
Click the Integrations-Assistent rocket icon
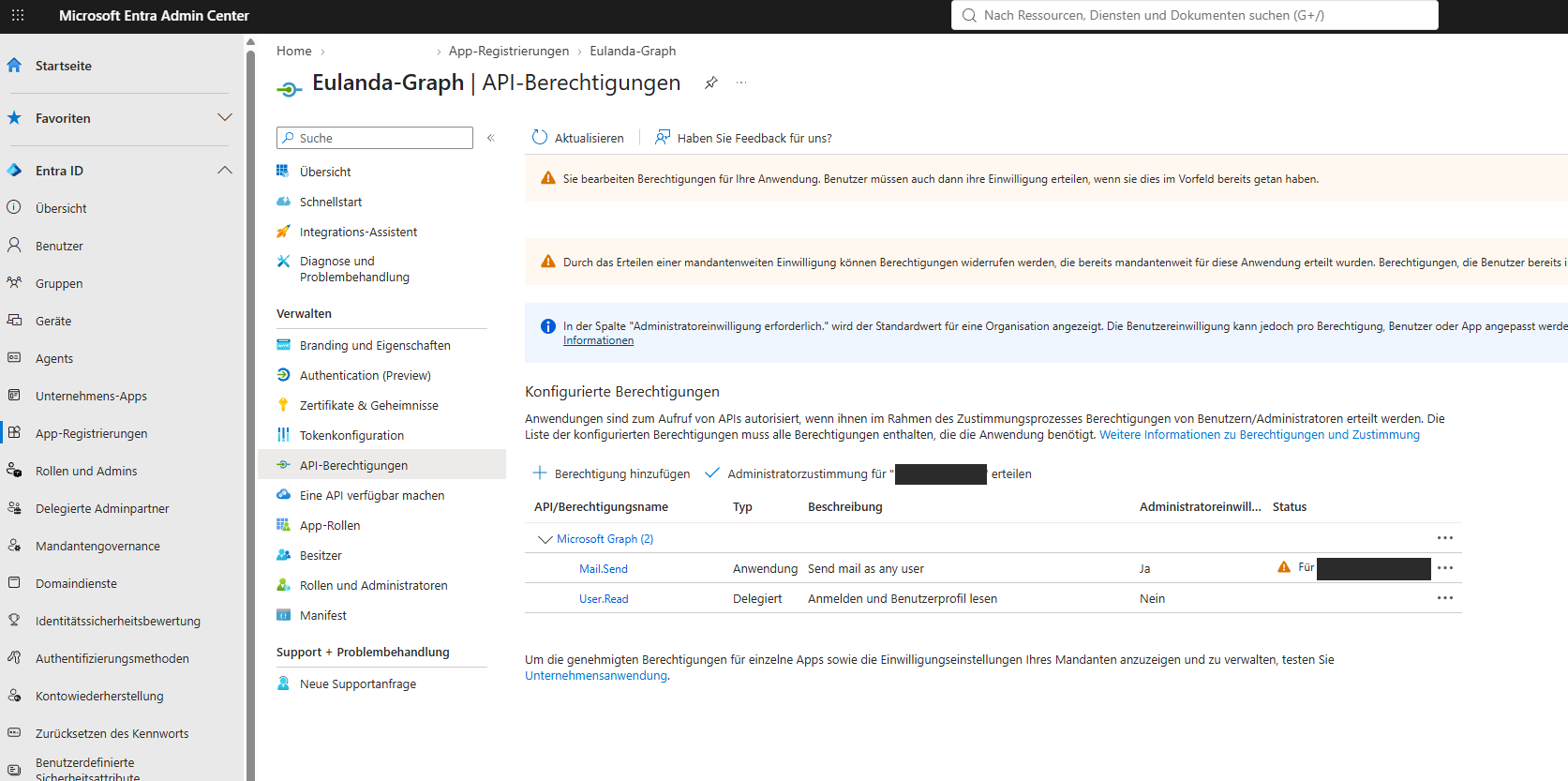[x=283, y=232]
